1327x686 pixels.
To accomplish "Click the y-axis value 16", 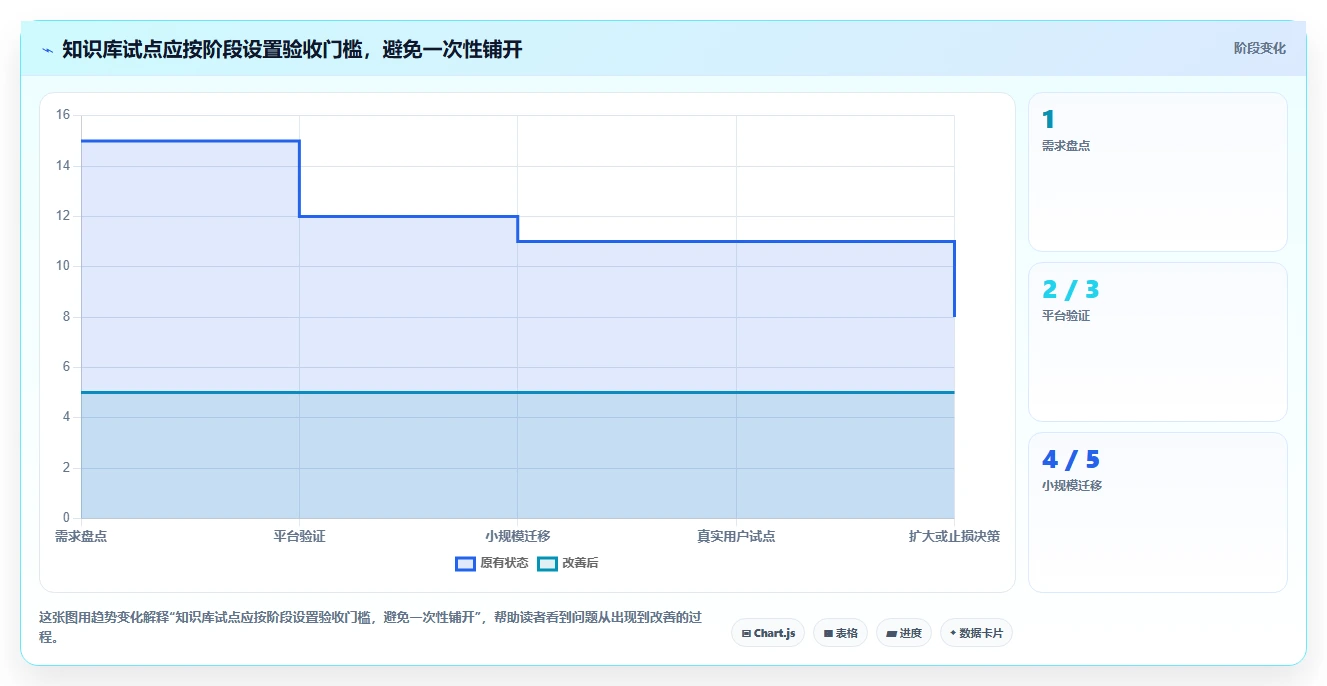I will pyautogui.click(x=63, y=115).
